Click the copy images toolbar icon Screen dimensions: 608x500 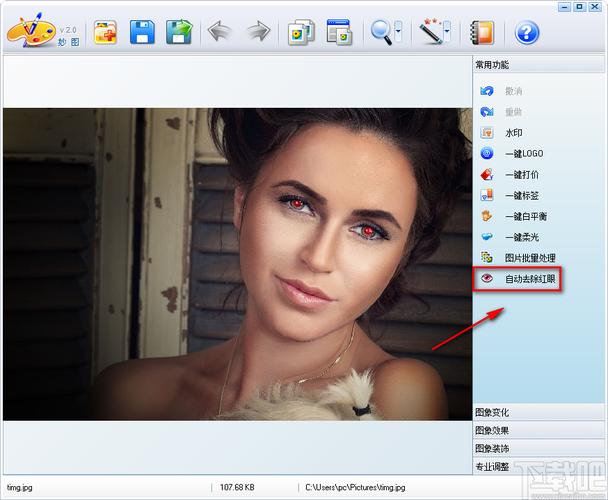click(x=301, y=32)
